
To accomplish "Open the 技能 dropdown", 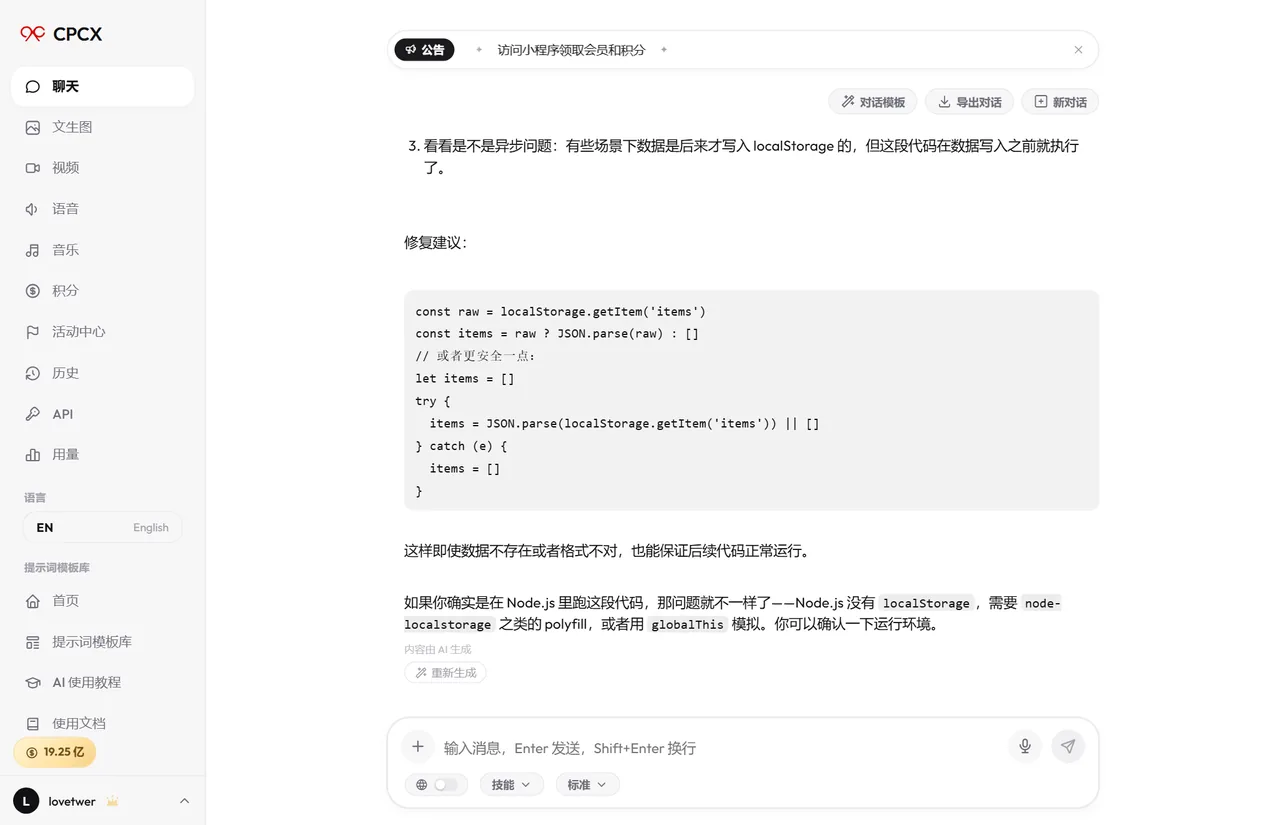I will click(511, 785).
